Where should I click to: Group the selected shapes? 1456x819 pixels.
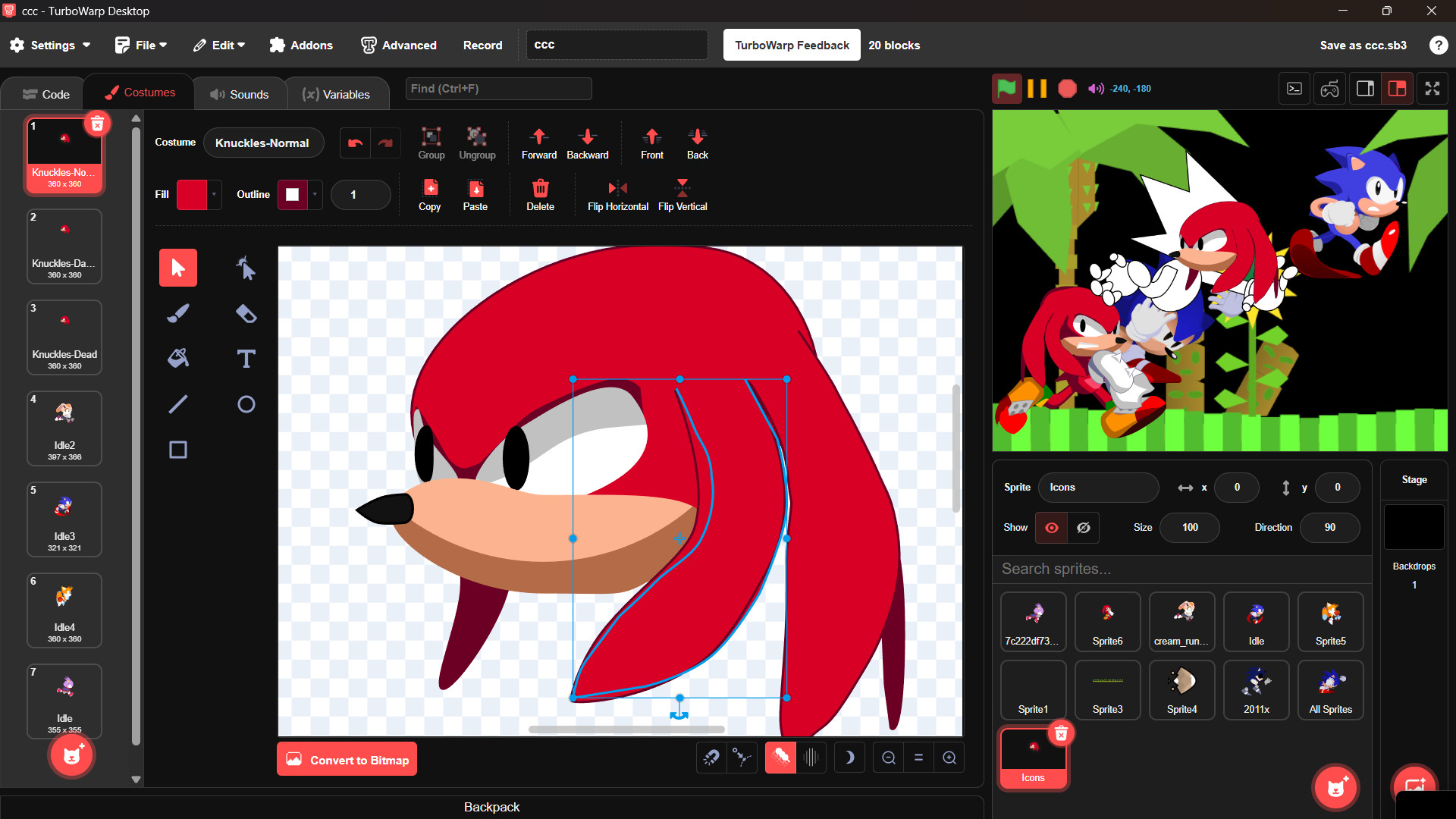click(x=431, y=143)
